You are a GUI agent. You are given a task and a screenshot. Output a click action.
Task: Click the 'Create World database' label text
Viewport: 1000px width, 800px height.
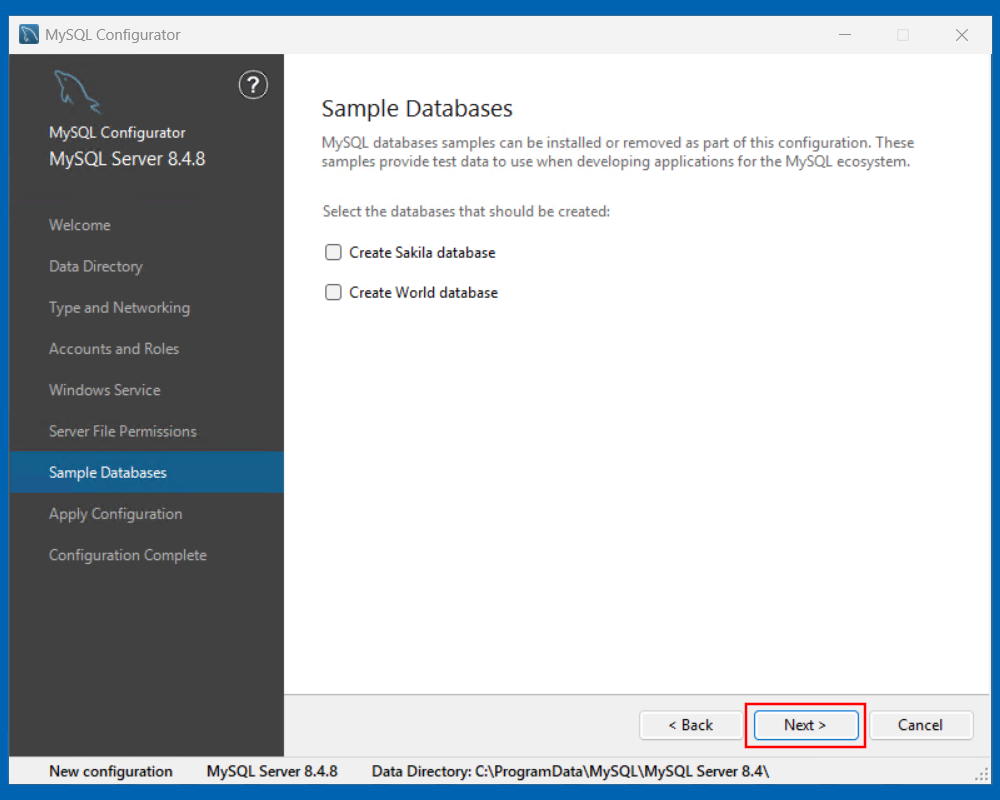(x=423, y=292)
